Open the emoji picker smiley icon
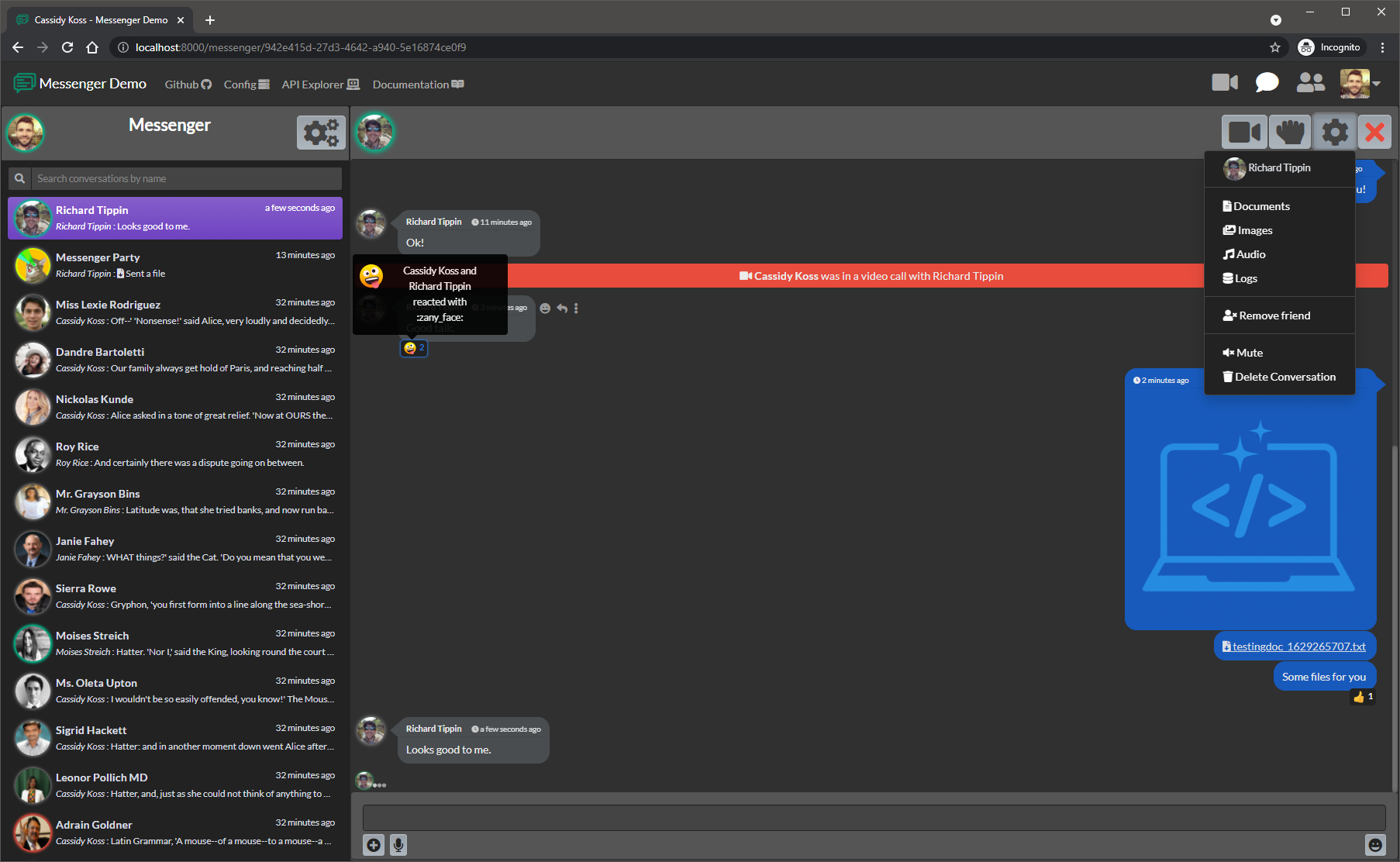1400x862 pixels. pos(1375,845)
